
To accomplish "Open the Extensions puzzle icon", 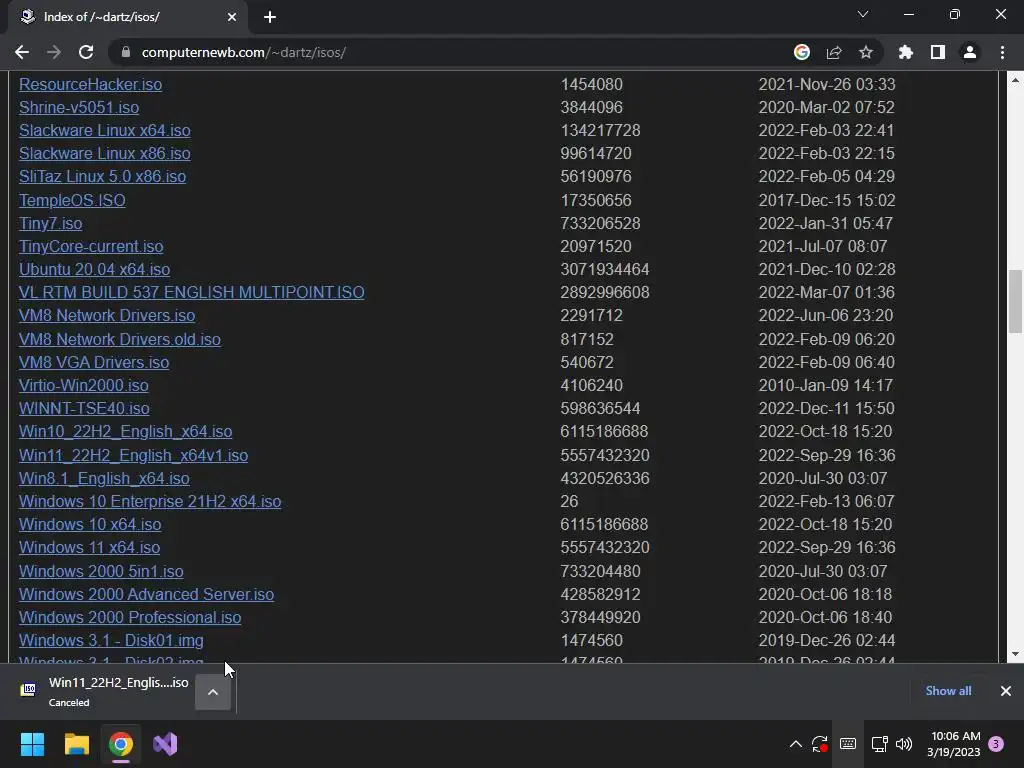I will pyautogui.click(x=906, y=52).
